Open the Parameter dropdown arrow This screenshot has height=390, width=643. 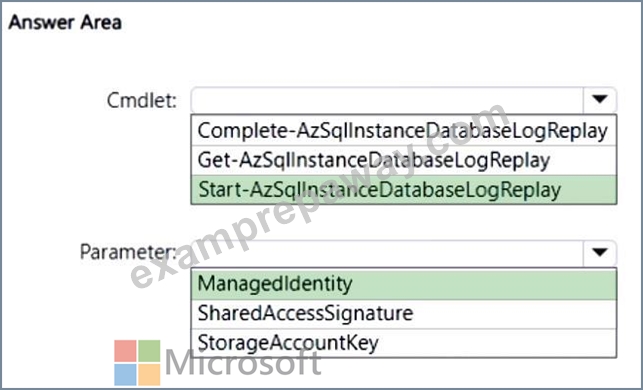pyautogui.click(x=600, y=252)
